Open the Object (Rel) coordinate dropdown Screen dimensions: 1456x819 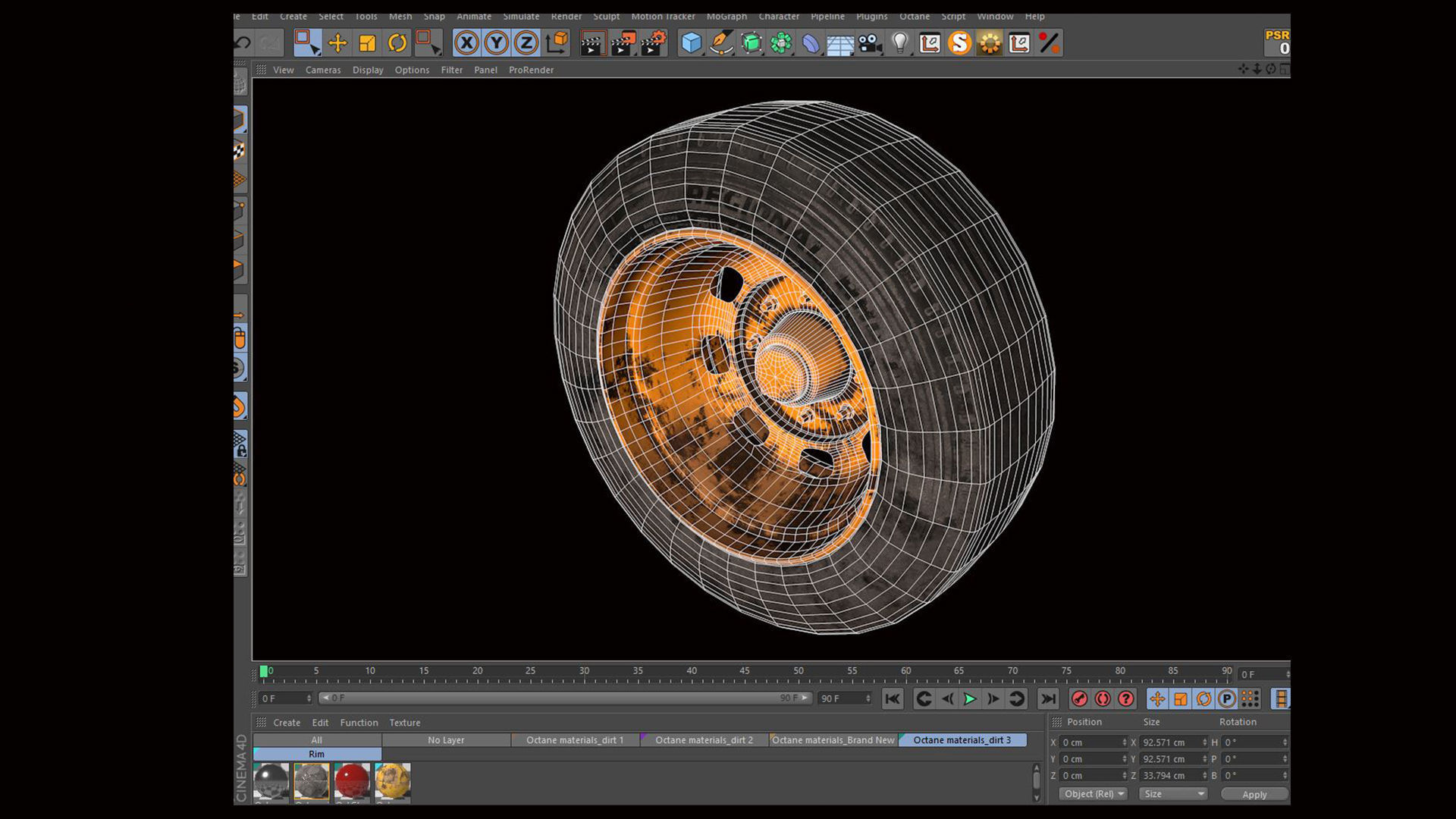click(1094, 794)
